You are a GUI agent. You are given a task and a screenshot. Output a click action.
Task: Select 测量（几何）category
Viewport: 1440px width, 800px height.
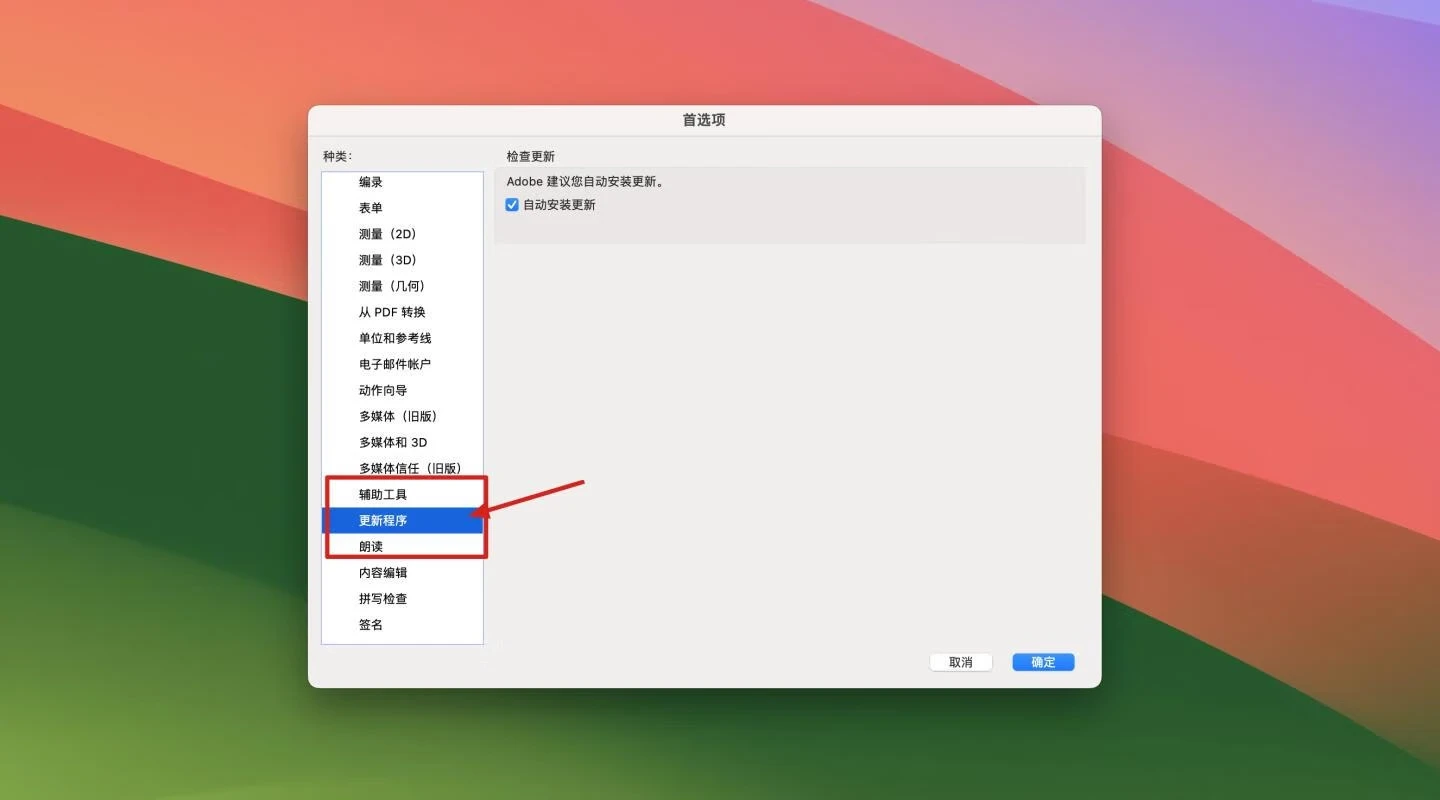tap(392, 286)
